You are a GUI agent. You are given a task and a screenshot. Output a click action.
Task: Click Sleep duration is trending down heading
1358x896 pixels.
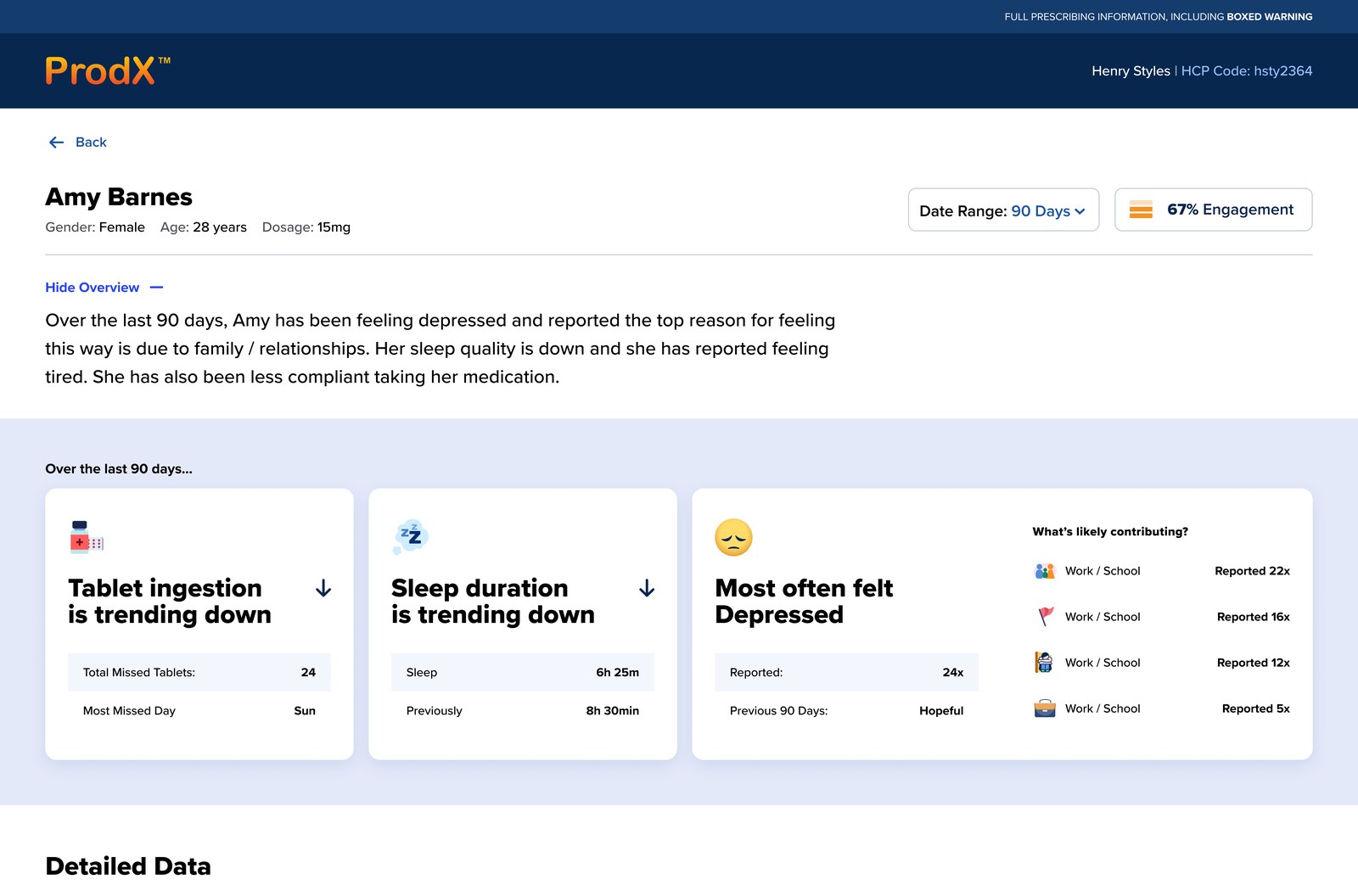[x=493, y=601]
